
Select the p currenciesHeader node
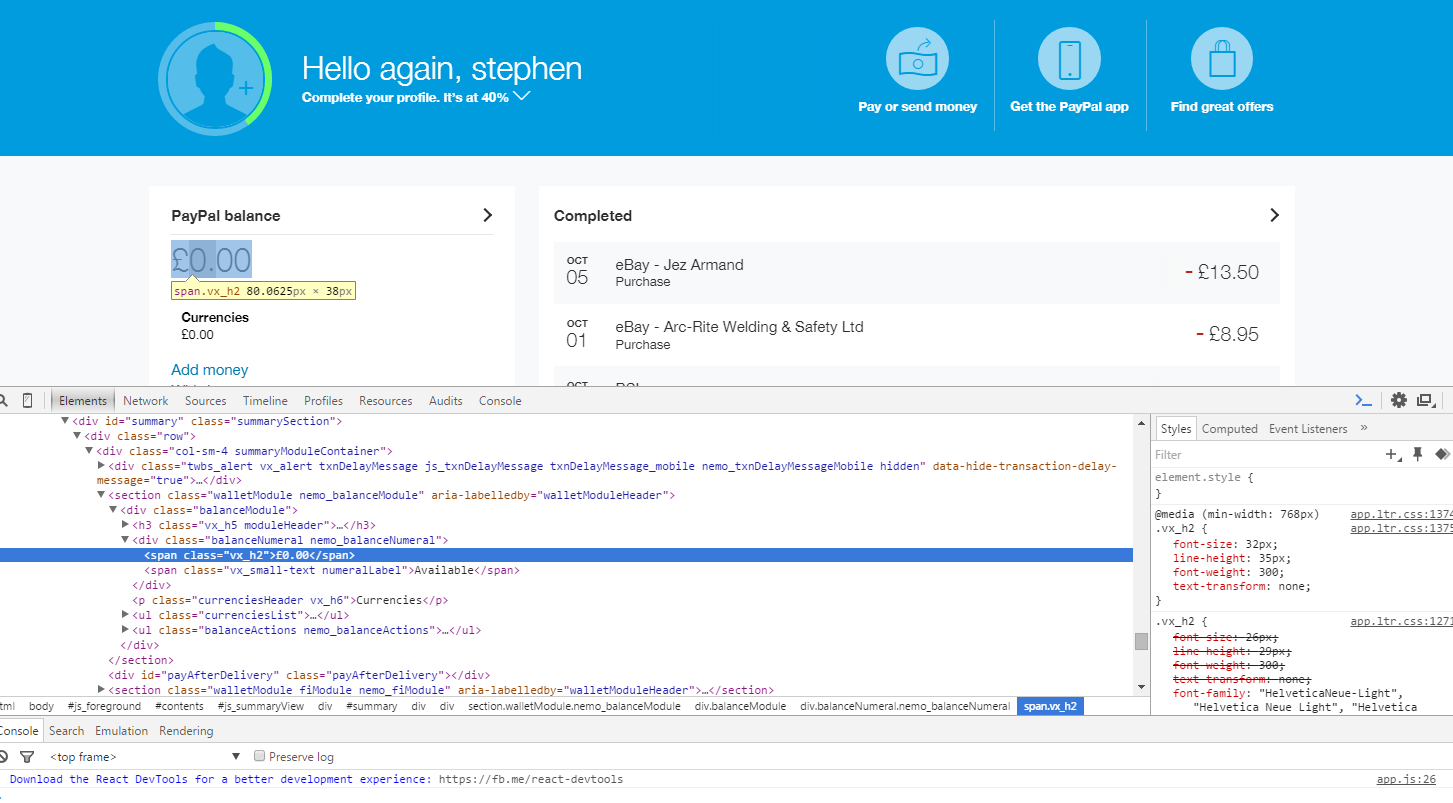click(290, 600)
